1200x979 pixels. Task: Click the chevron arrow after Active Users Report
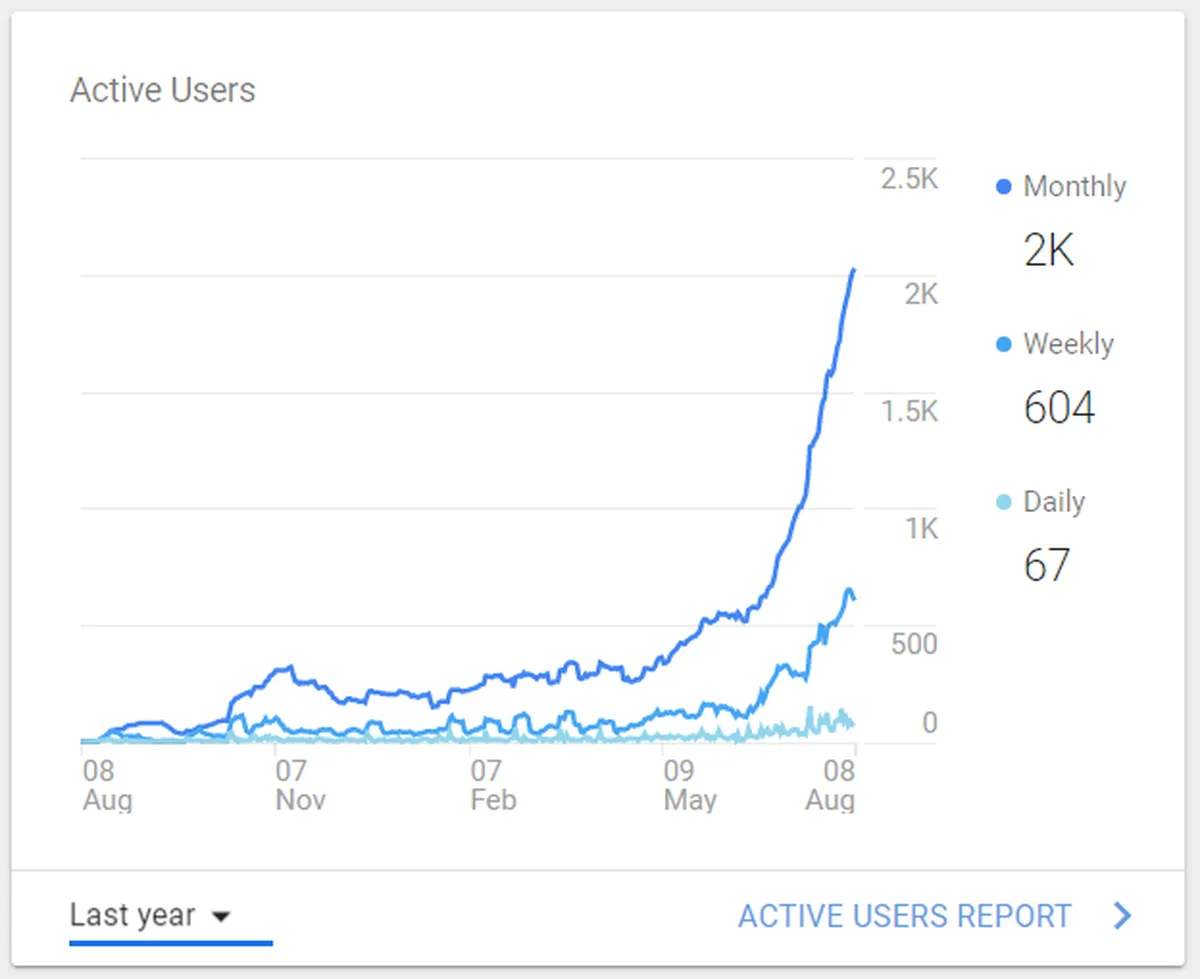pyautogui.click(x=1123, y=916)
